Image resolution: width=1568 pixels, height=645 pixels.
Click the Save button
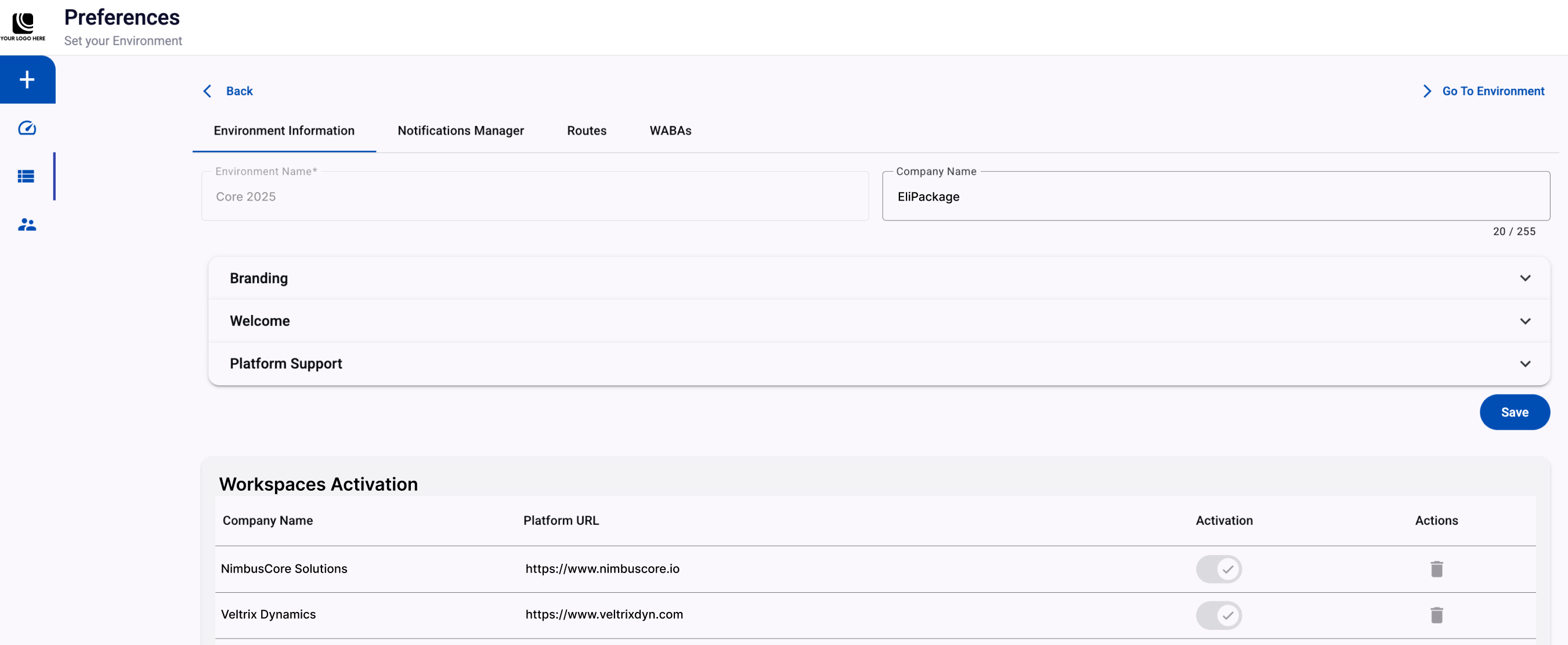pos(1515,412)
